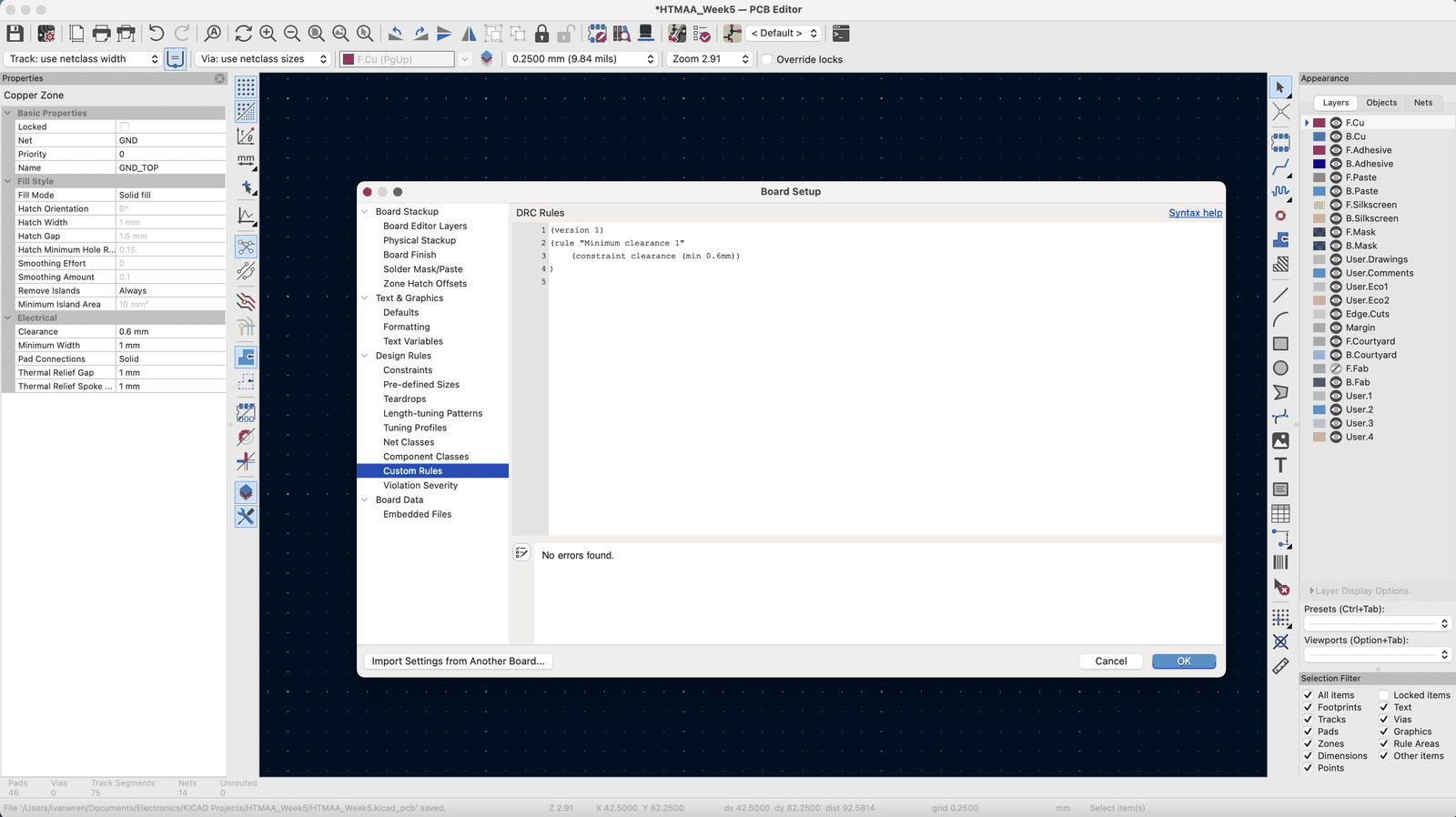Click the B.Cu layer color swatch
Image resolution: width=1456 pixels, height=817 pixels.
[x=1319, y=136]
